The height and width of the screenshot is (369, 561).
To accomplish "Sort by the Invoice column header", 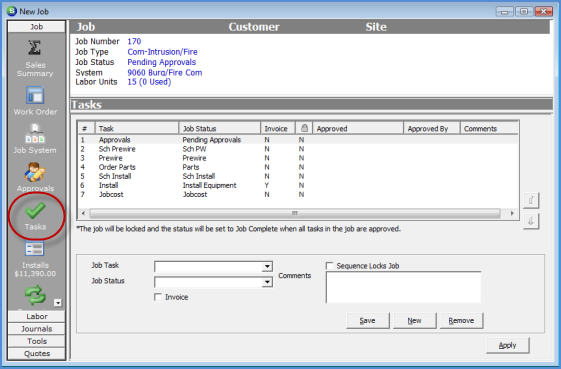I will (x=278, y=128).
